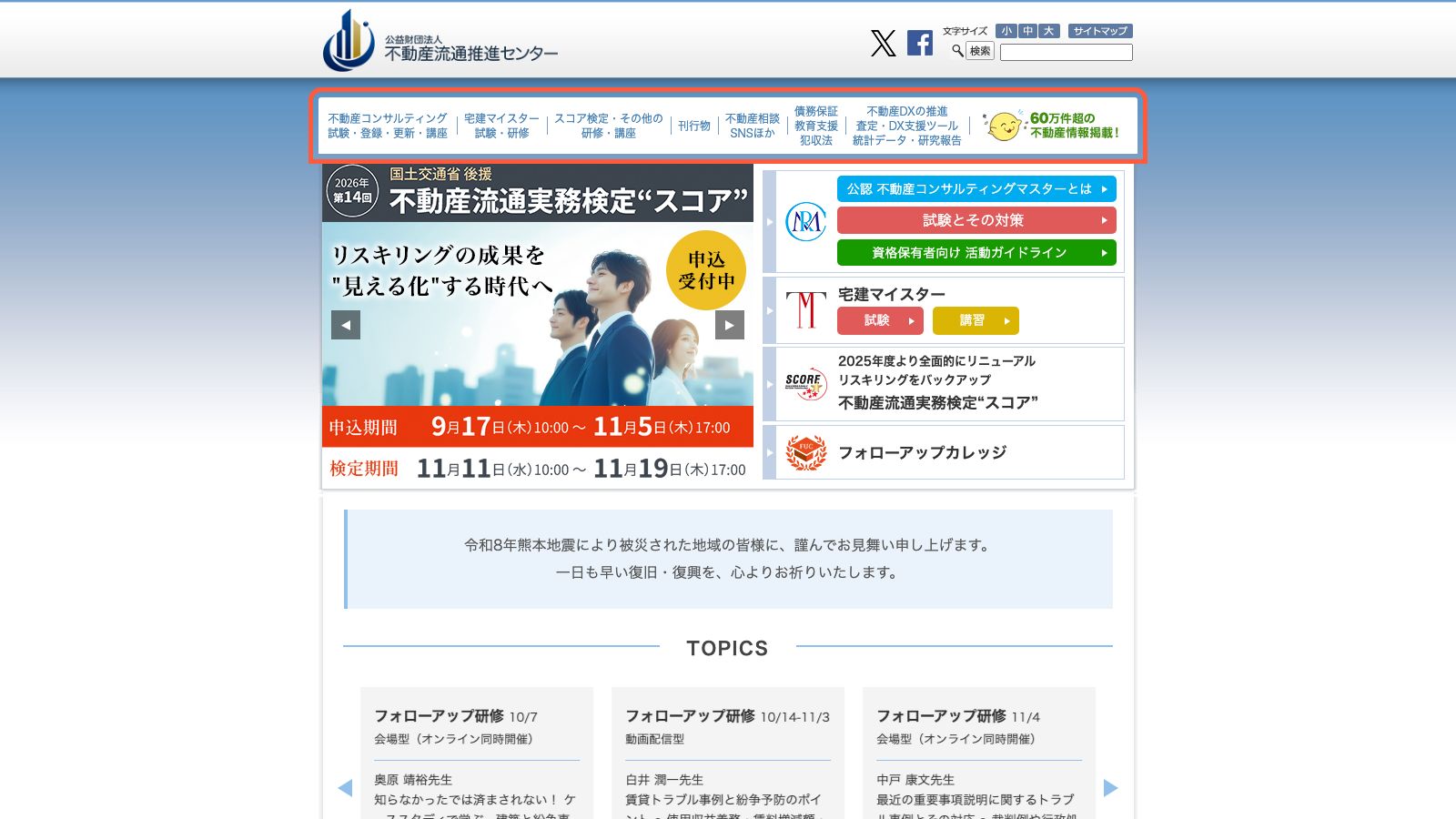Open the Facebook page icon
Image resolution: width=1456 pixels, height=819 pixels.
[920, 43]
